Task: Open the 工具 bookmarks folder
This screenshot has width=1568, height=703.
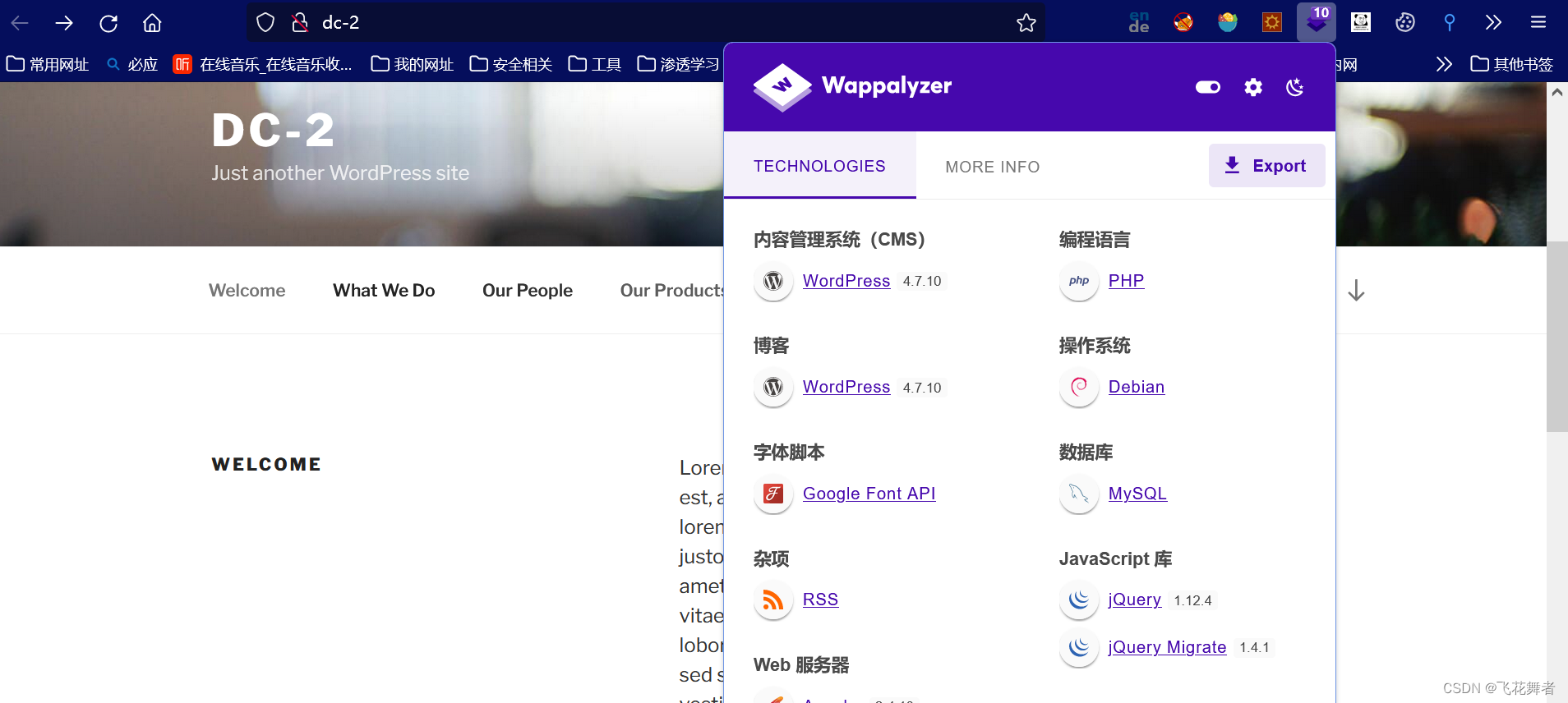Action: pyautogui.click(x=595, y=64)
